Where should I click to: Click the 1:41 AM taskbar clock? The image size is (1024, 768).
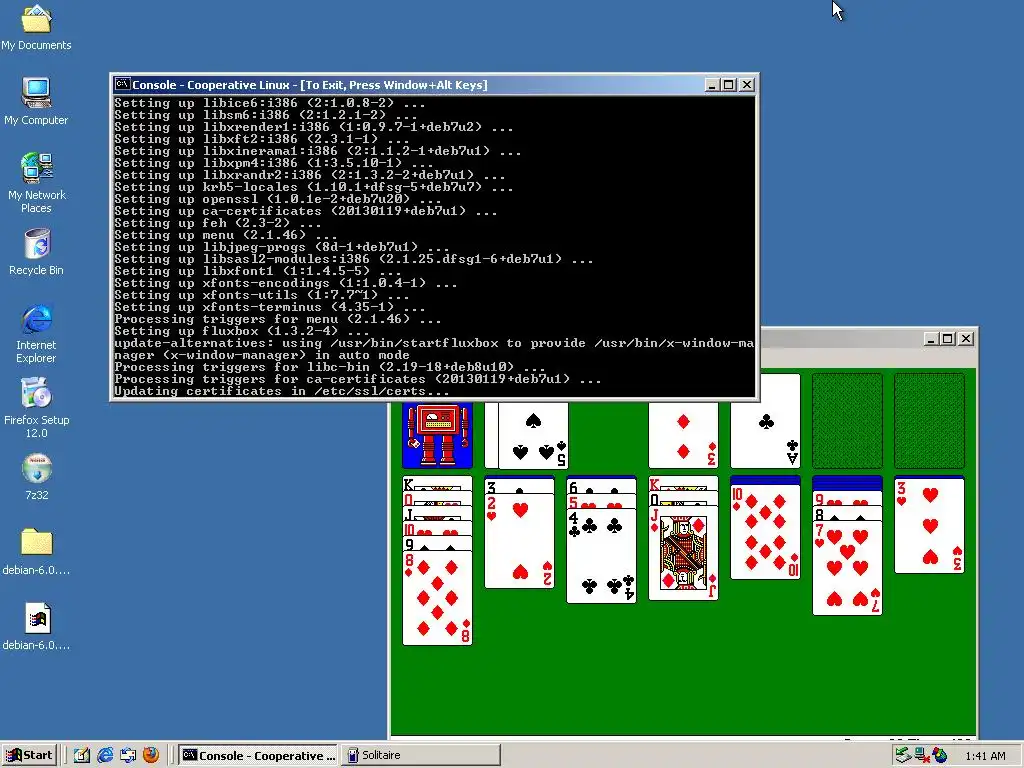click(x=985, y=756)
